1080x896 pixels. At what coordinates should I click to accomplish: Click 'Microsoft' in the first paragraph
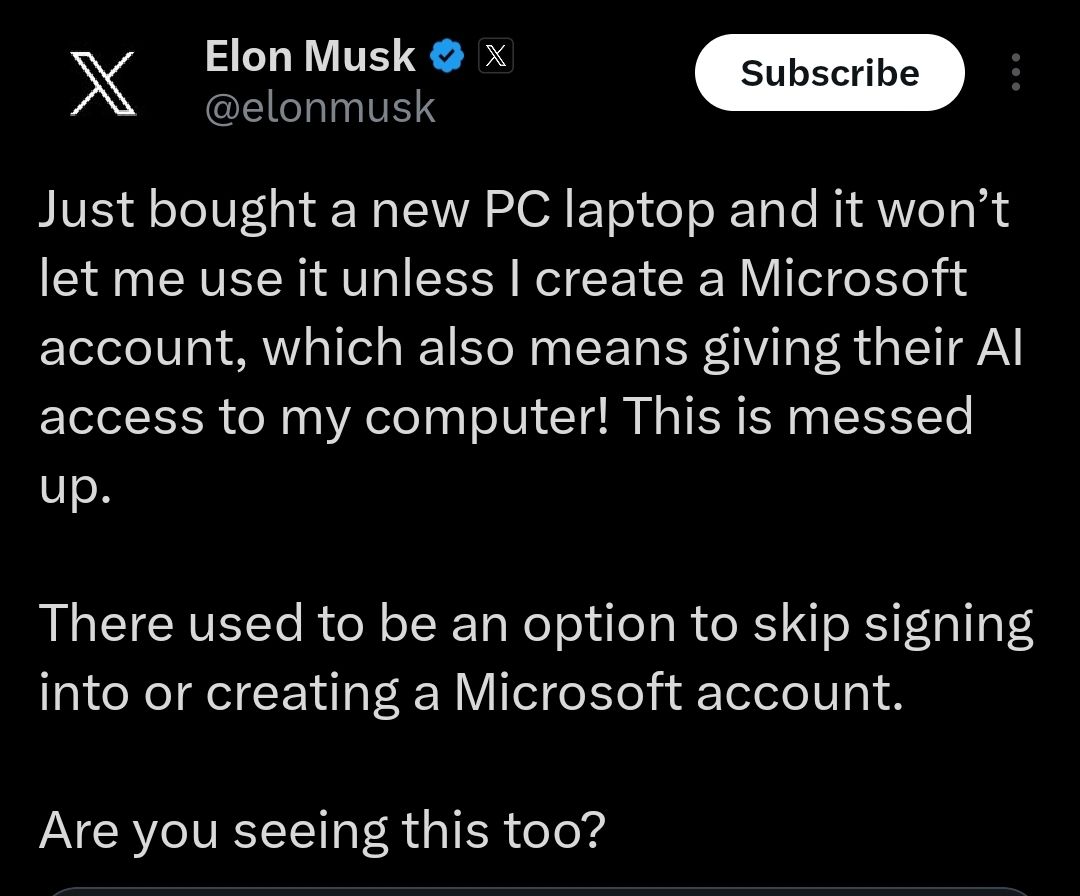point(853,278)
